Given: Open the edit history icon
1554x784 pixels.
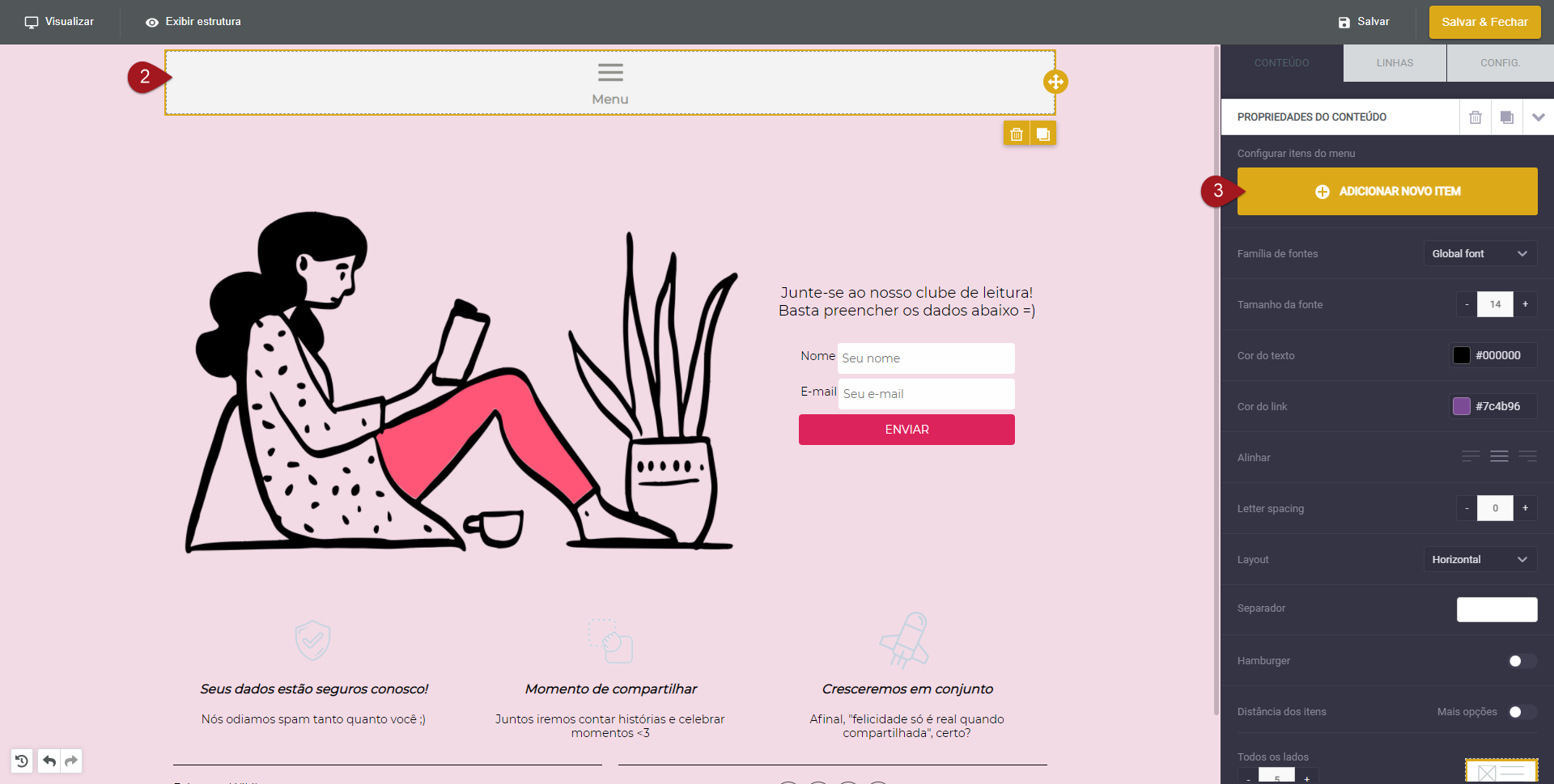Looking at the screenshot, I should (22, 761).
